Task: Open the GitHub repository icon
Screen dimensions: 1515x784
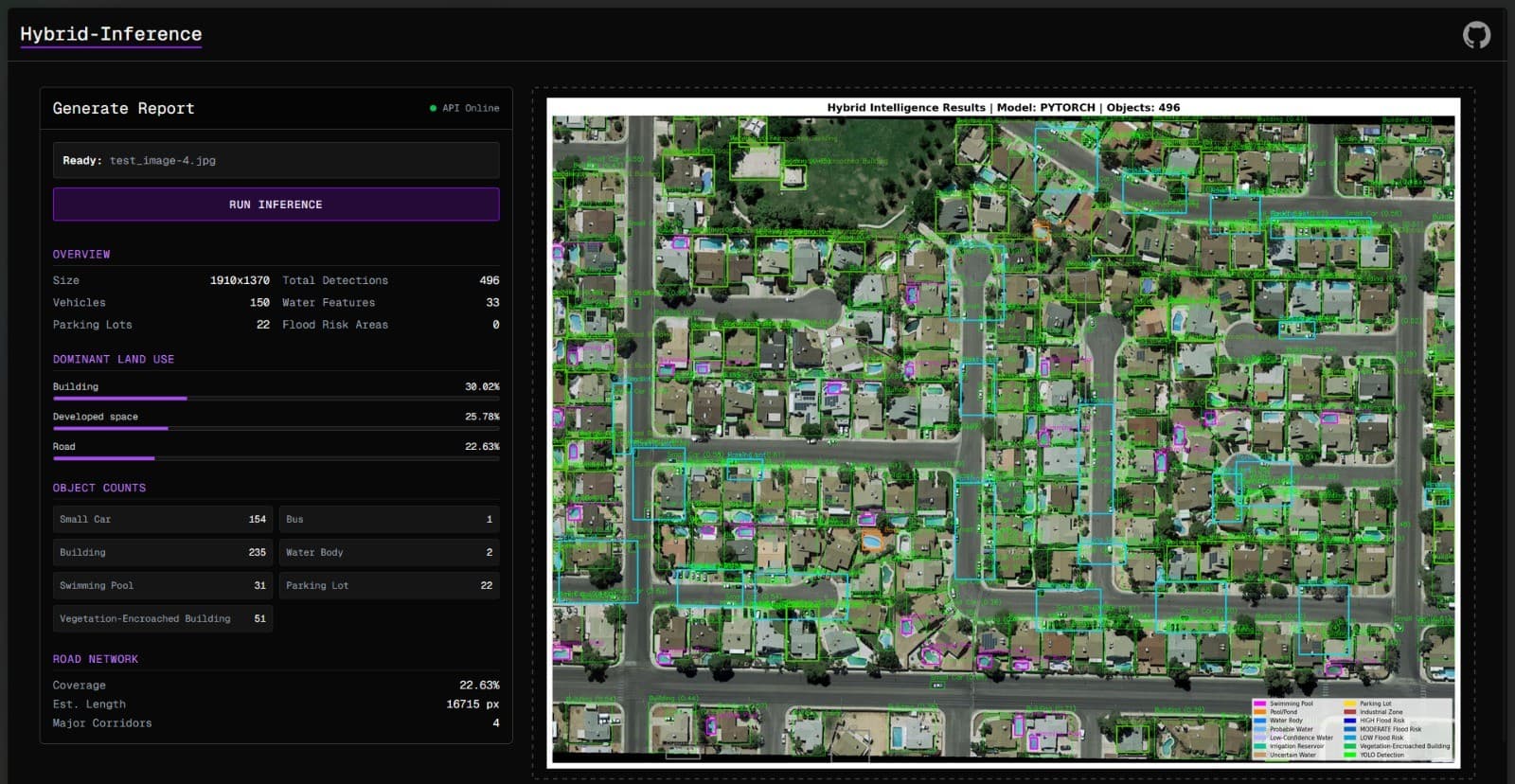Action: 1476,35
